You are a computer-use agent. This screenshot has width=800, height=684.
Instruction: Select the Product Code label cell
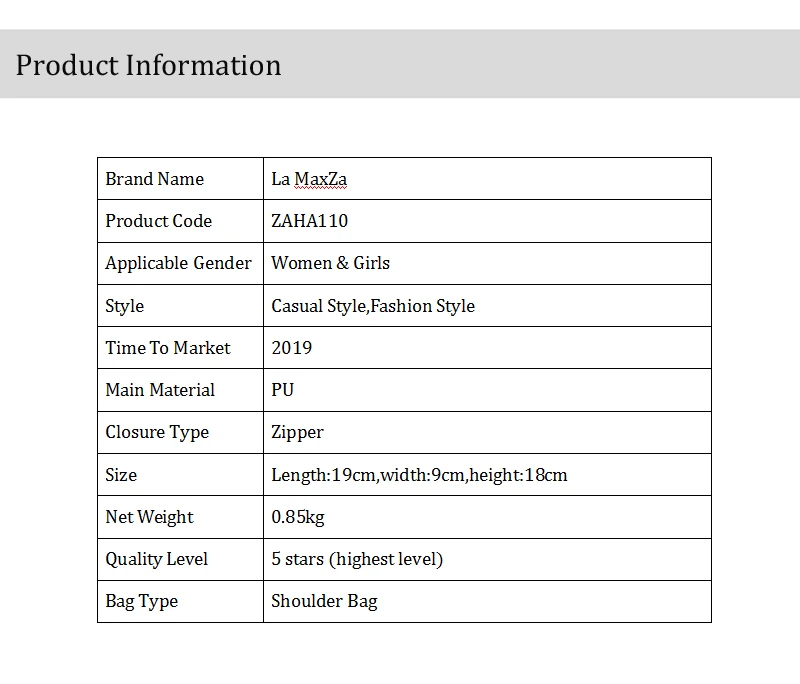180,221
